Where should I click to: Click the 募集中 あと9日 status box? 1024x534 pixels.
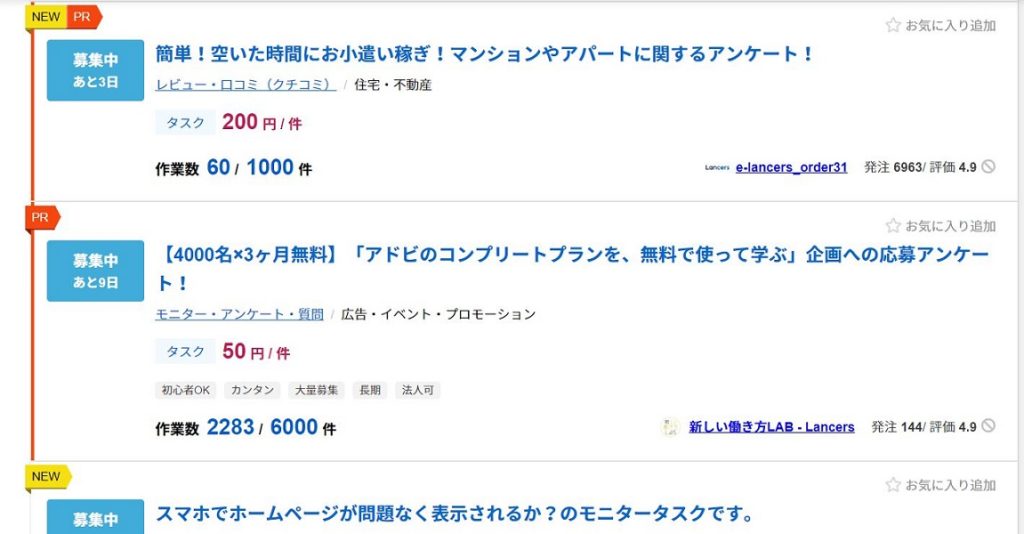(x=95, y=271)
